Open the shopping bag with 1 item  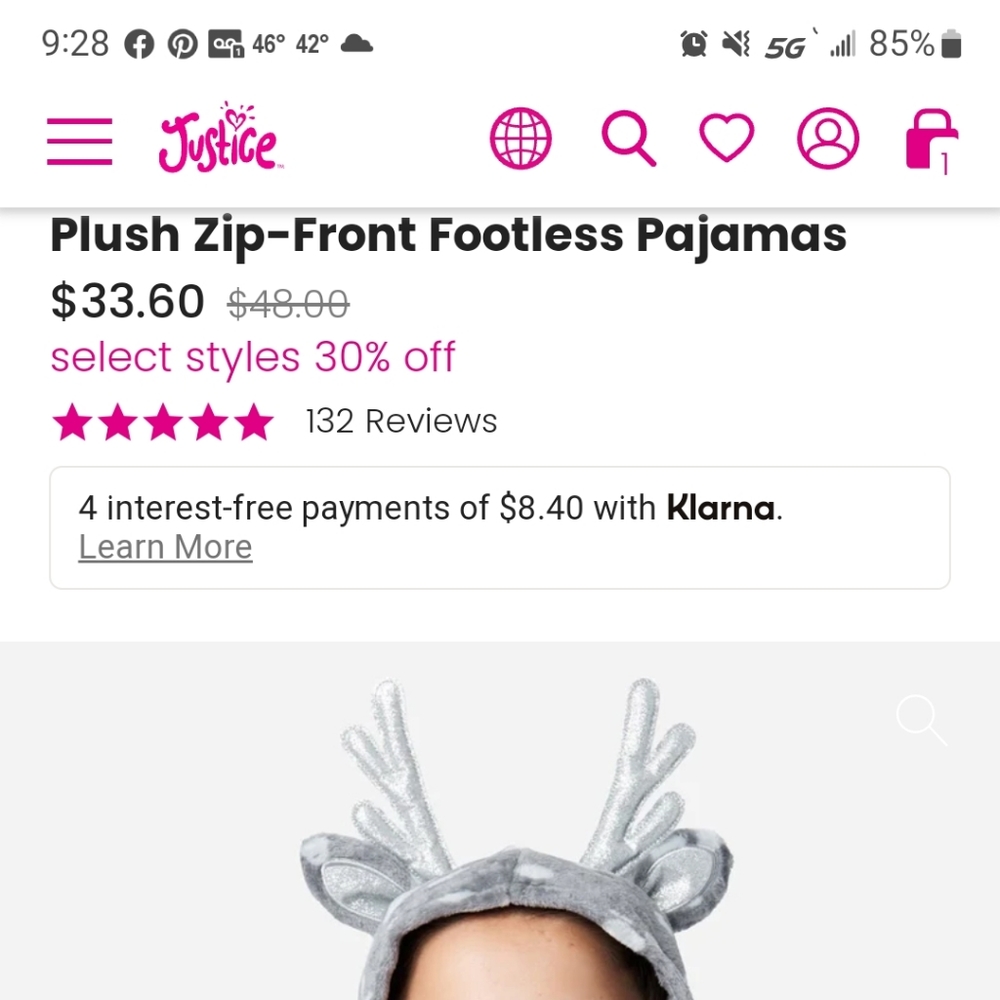click(931, 140)
